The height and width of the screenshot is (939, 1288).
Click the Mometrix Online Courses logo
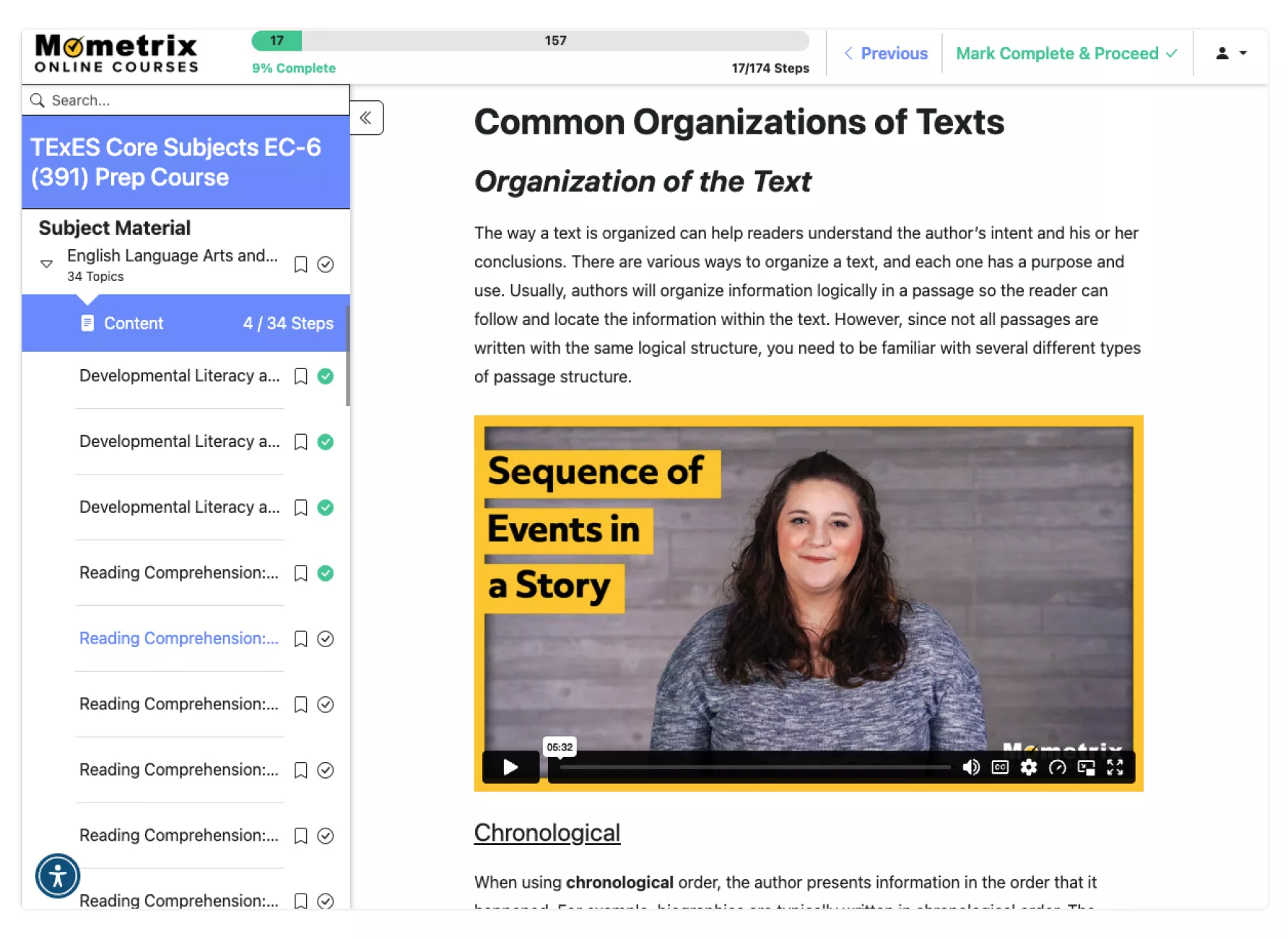tap(116, 53)
